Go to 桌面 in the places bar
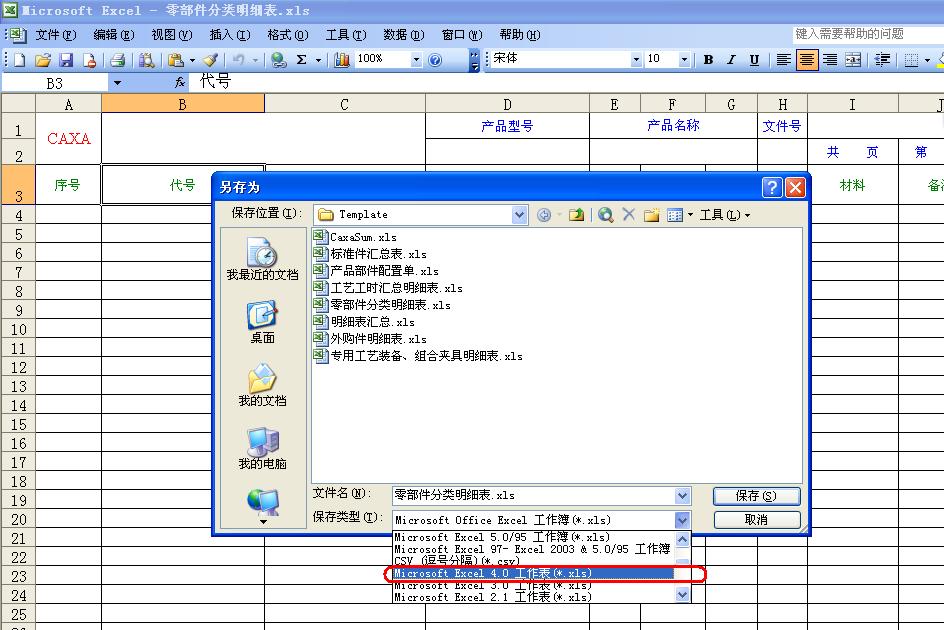Screen dimensions: 944x630 tap(262, 323)
